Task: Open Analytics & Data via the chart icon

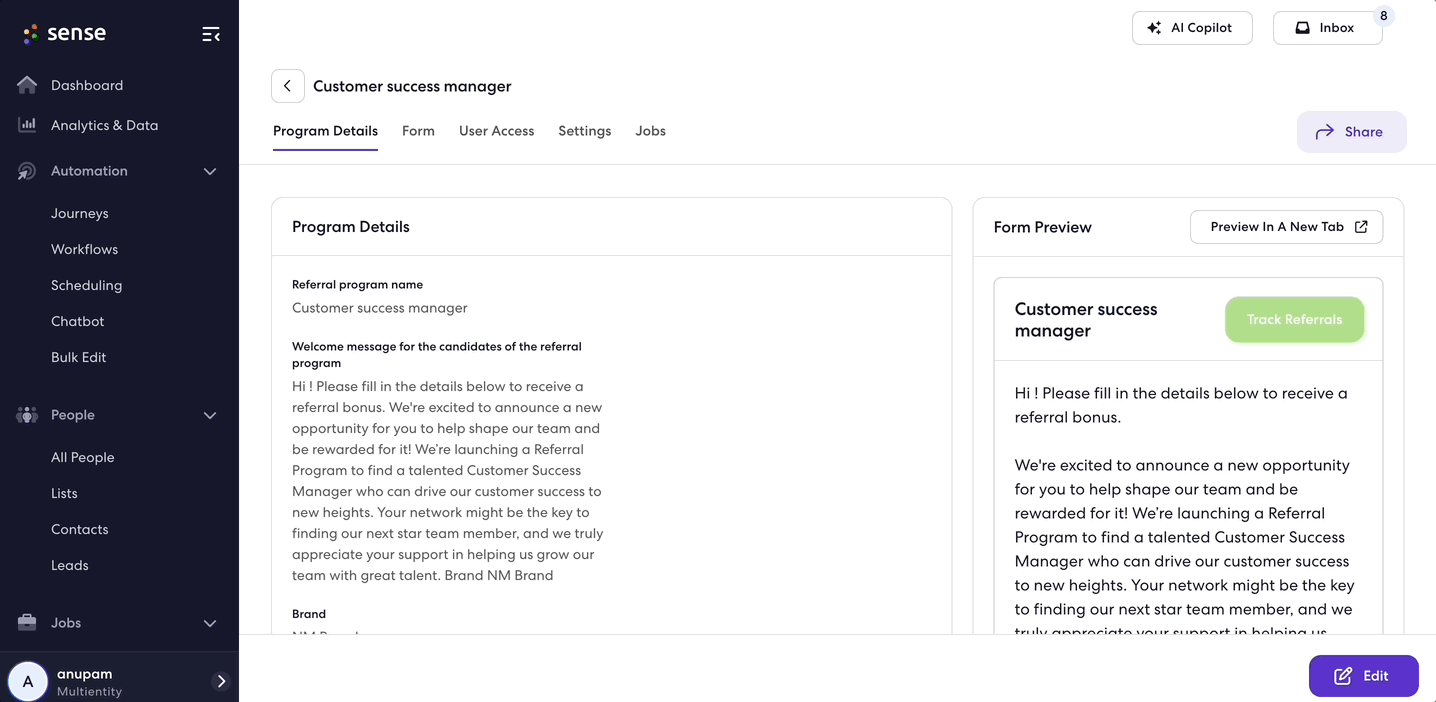Action: [27, 125]
